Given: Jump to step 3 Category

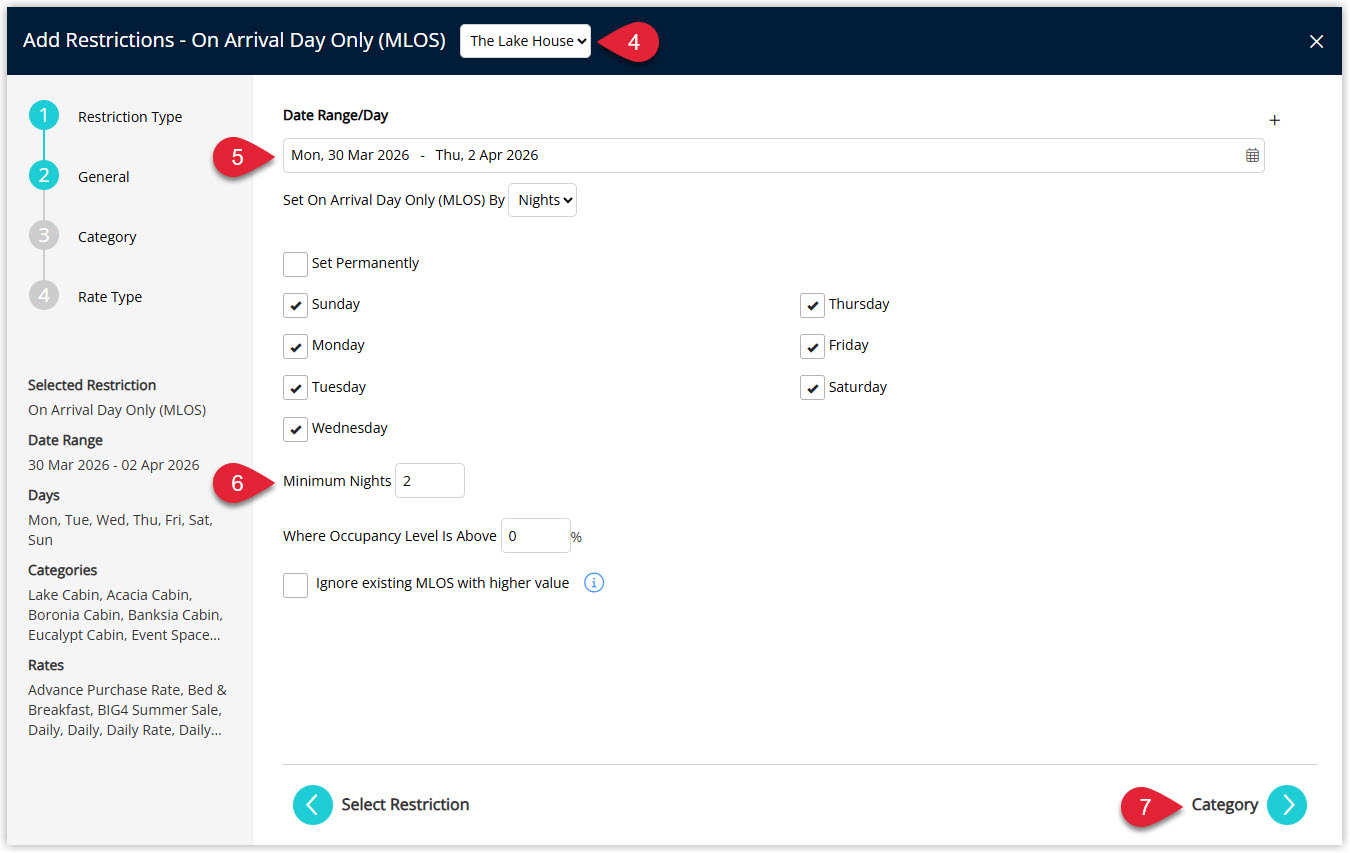Looking at the screenshot, I should click(x=44, y=236).
